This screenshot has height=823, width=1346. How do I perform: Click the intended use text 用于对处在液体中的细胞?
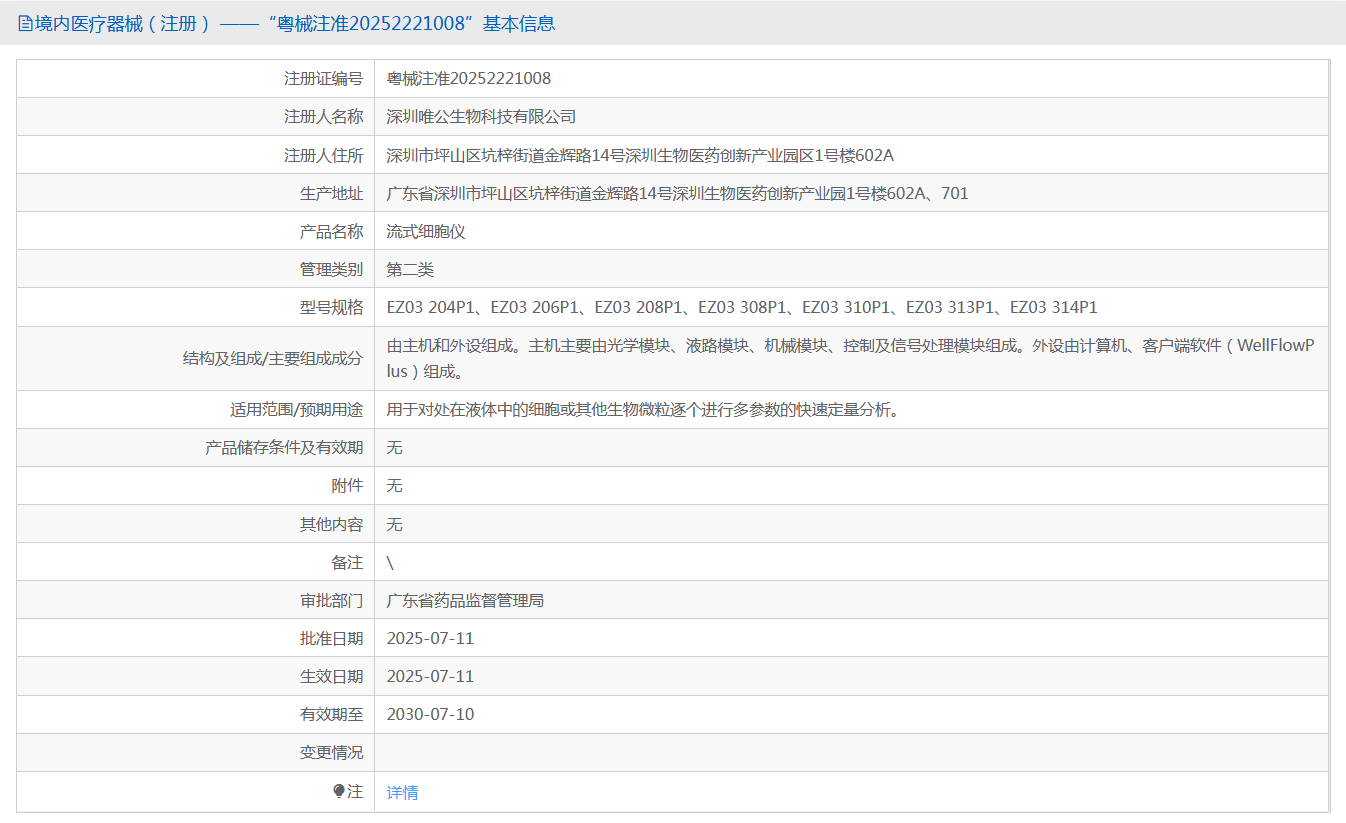[642, 409]
